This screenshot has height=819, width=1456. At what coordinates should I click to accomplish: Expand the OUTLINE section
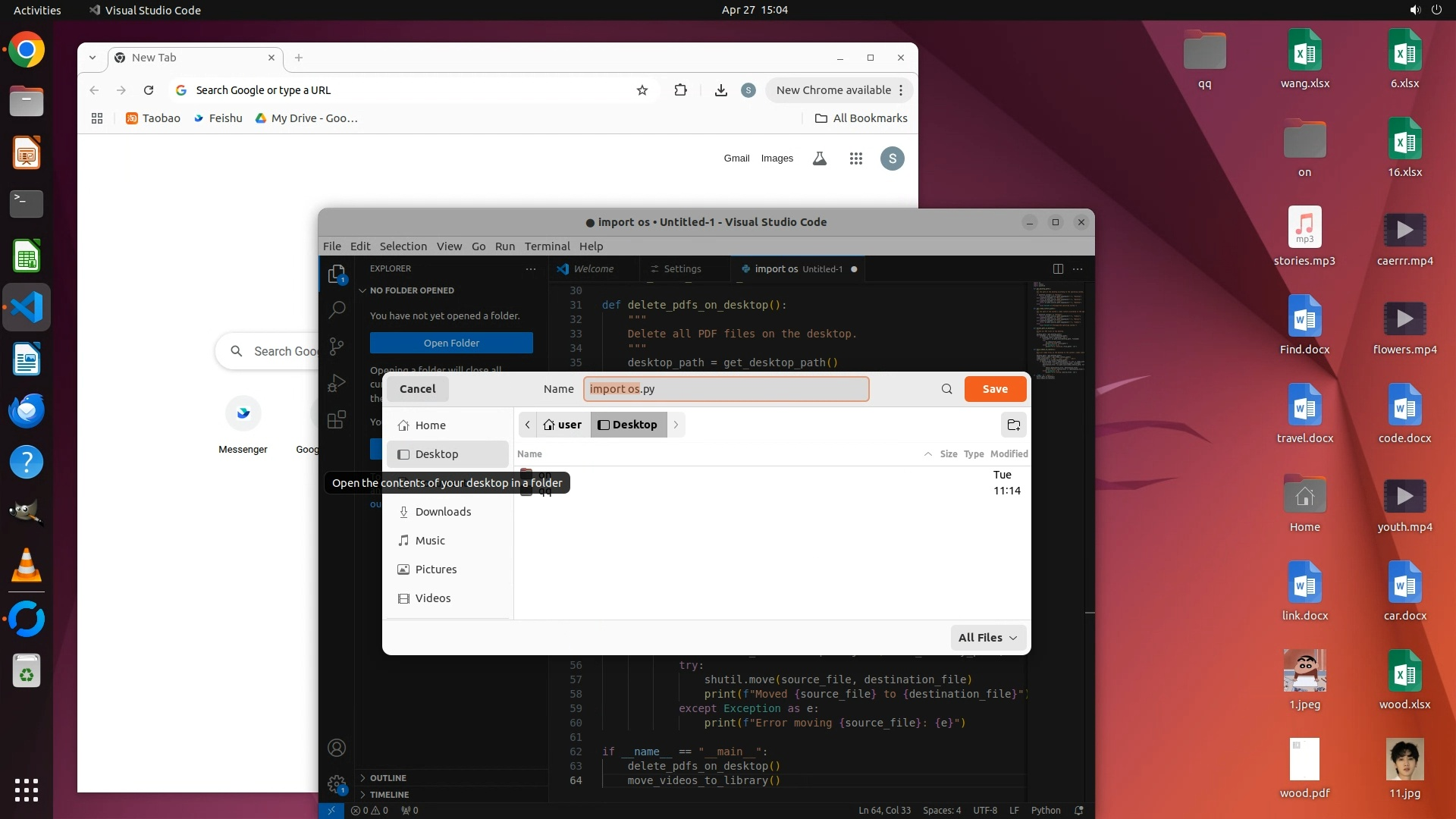(388, 778)
